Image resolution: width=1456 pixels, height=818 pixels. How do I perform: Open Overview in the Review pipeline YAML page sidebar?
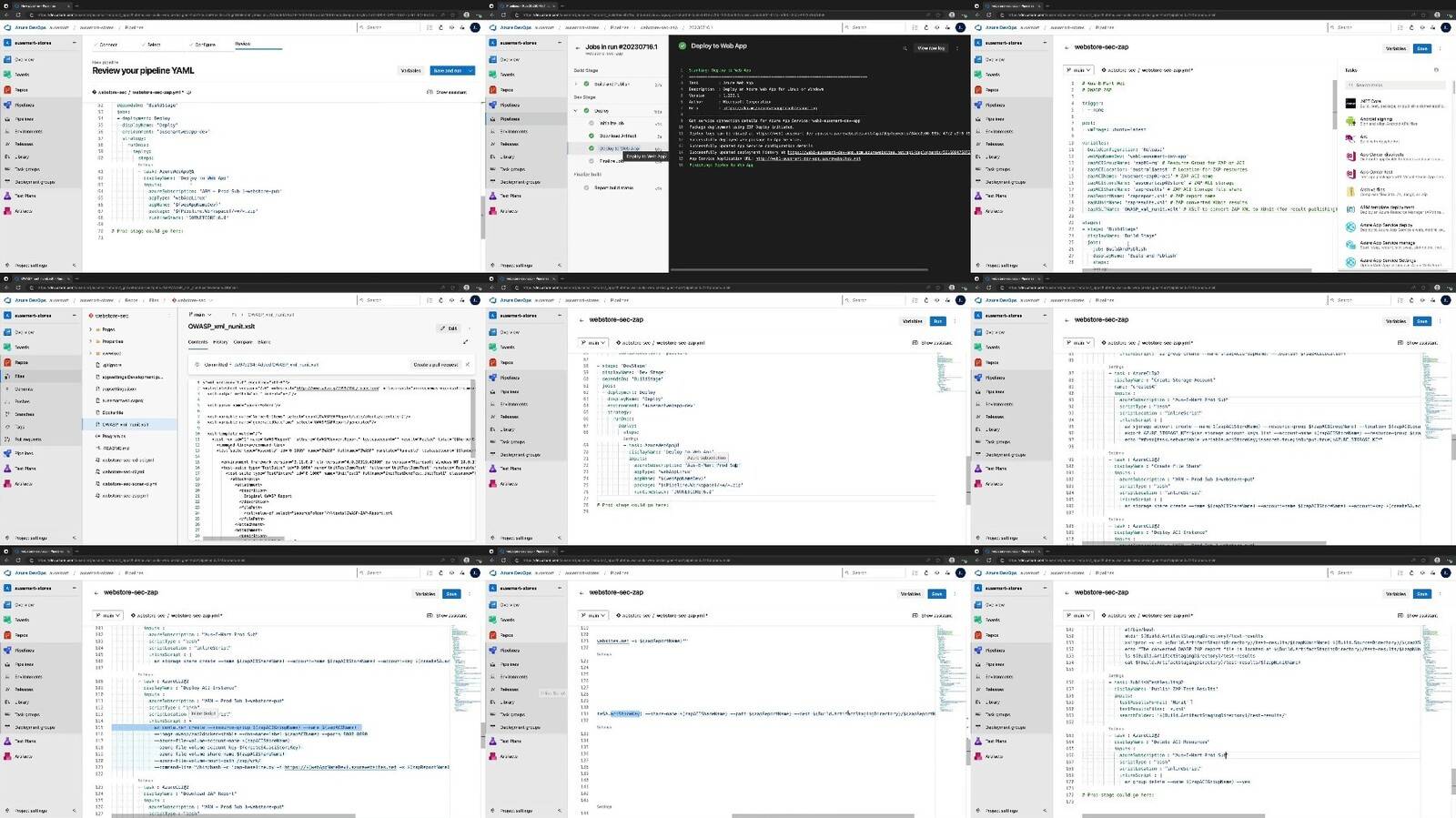(x=24, y=60)
